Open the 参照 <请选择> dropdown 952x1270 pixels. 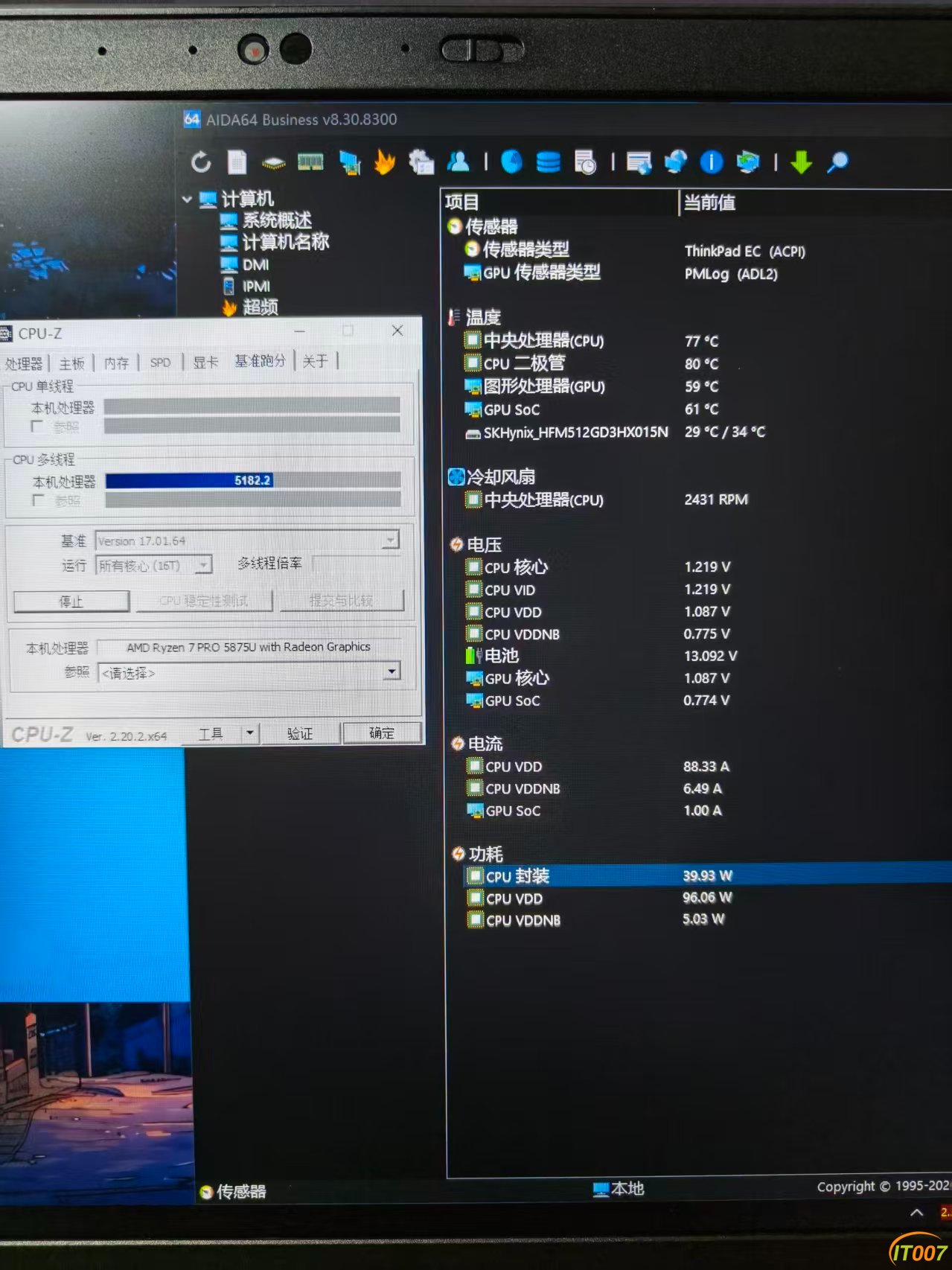pos(392,672)
